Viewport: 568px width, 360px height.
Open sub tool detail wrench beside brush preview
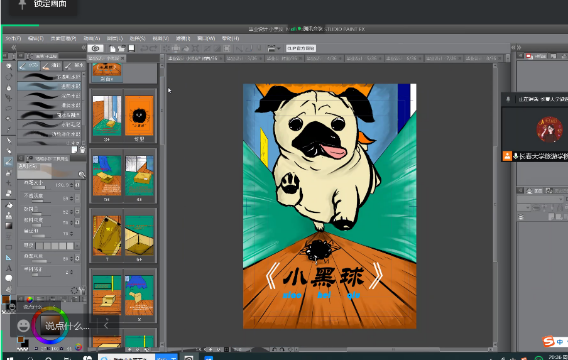coord(82,175)
